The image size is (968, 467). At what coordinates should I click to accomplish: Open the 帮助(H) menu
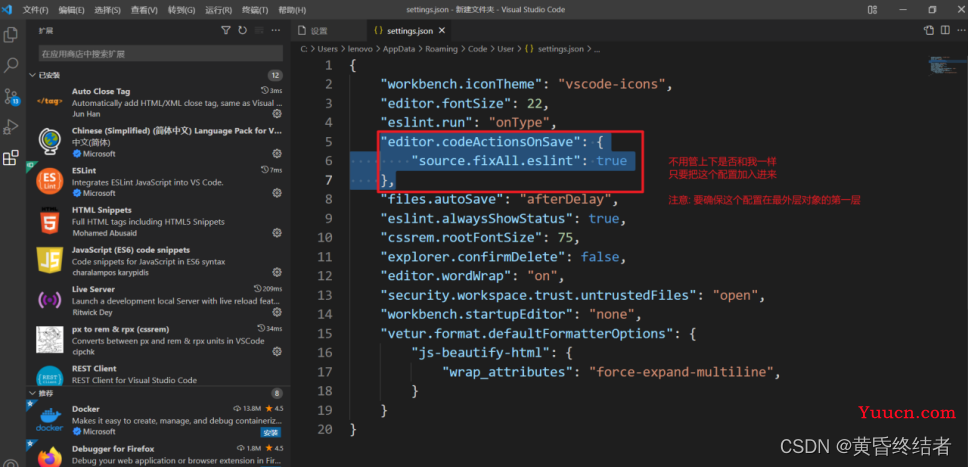[x=292, y=10]
